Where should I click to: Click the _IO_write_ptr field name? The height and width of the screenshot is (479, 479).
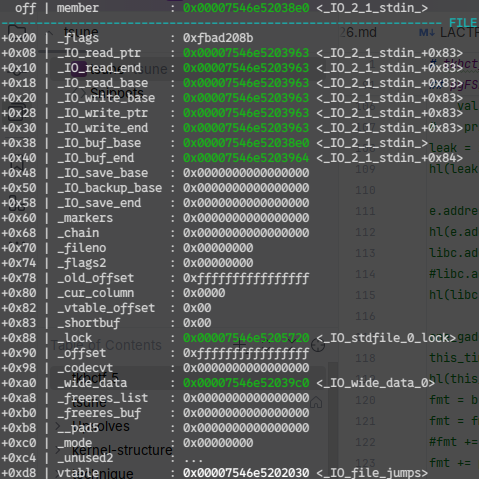103,113
